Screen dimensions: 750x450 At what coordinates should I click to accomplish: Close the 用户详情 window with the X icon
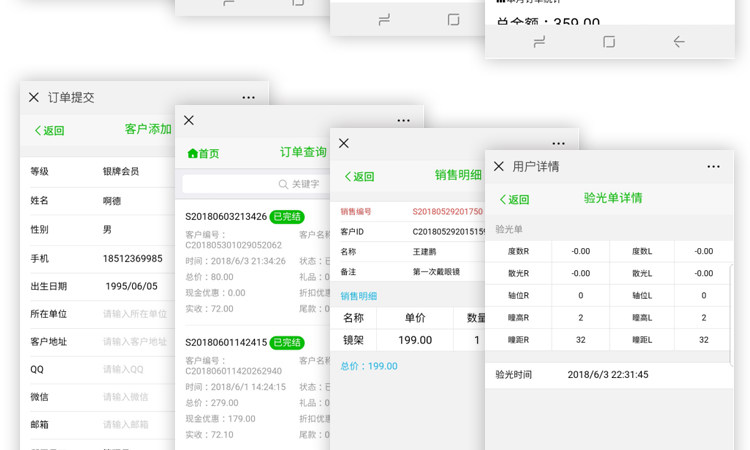tap(499, 166)
